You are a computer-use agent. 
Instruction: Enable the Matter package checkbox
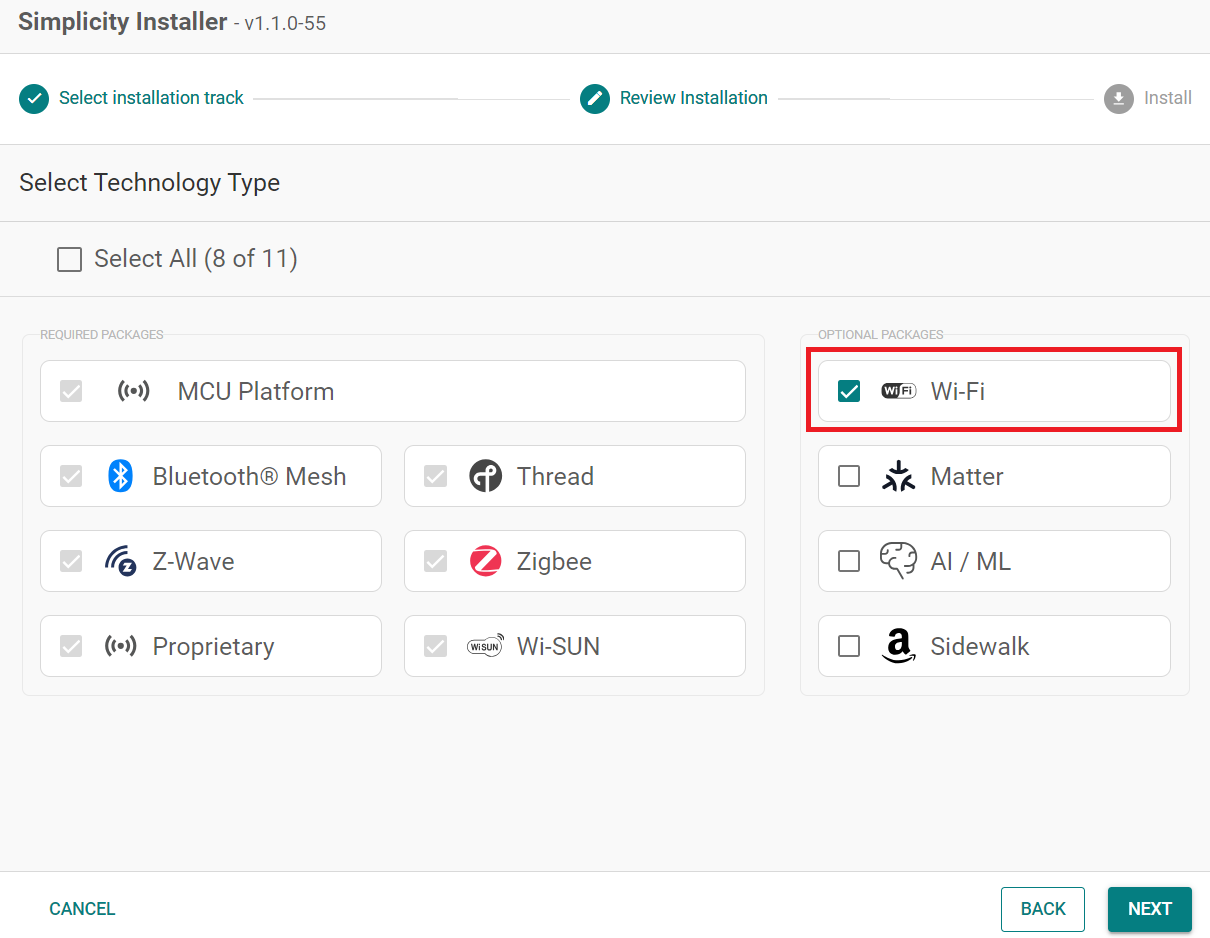click(x=849, y=476)
